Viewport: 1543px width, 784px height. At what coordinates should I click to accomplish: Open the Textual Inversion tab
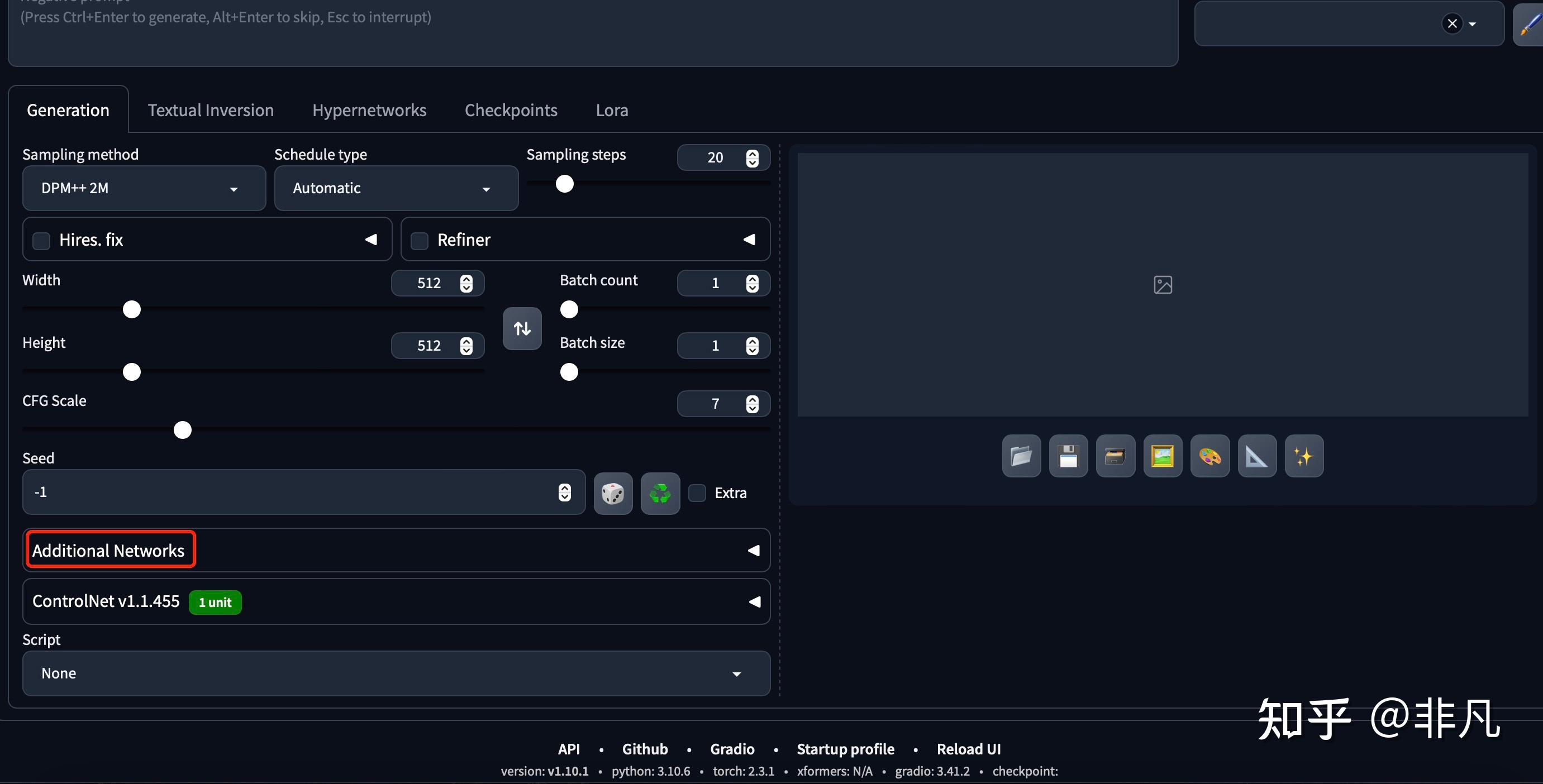210,110
